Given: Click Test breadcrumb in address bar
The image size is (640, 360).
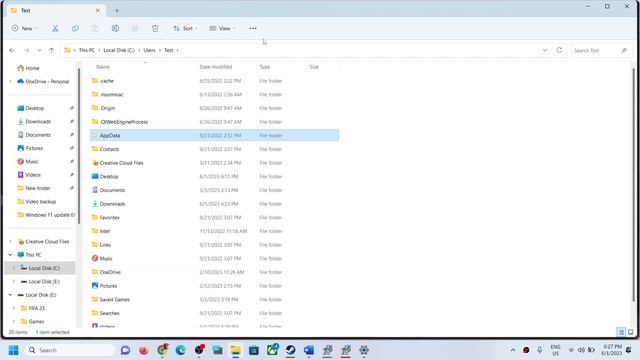Looking at the screenshot, I should [169, 50].
